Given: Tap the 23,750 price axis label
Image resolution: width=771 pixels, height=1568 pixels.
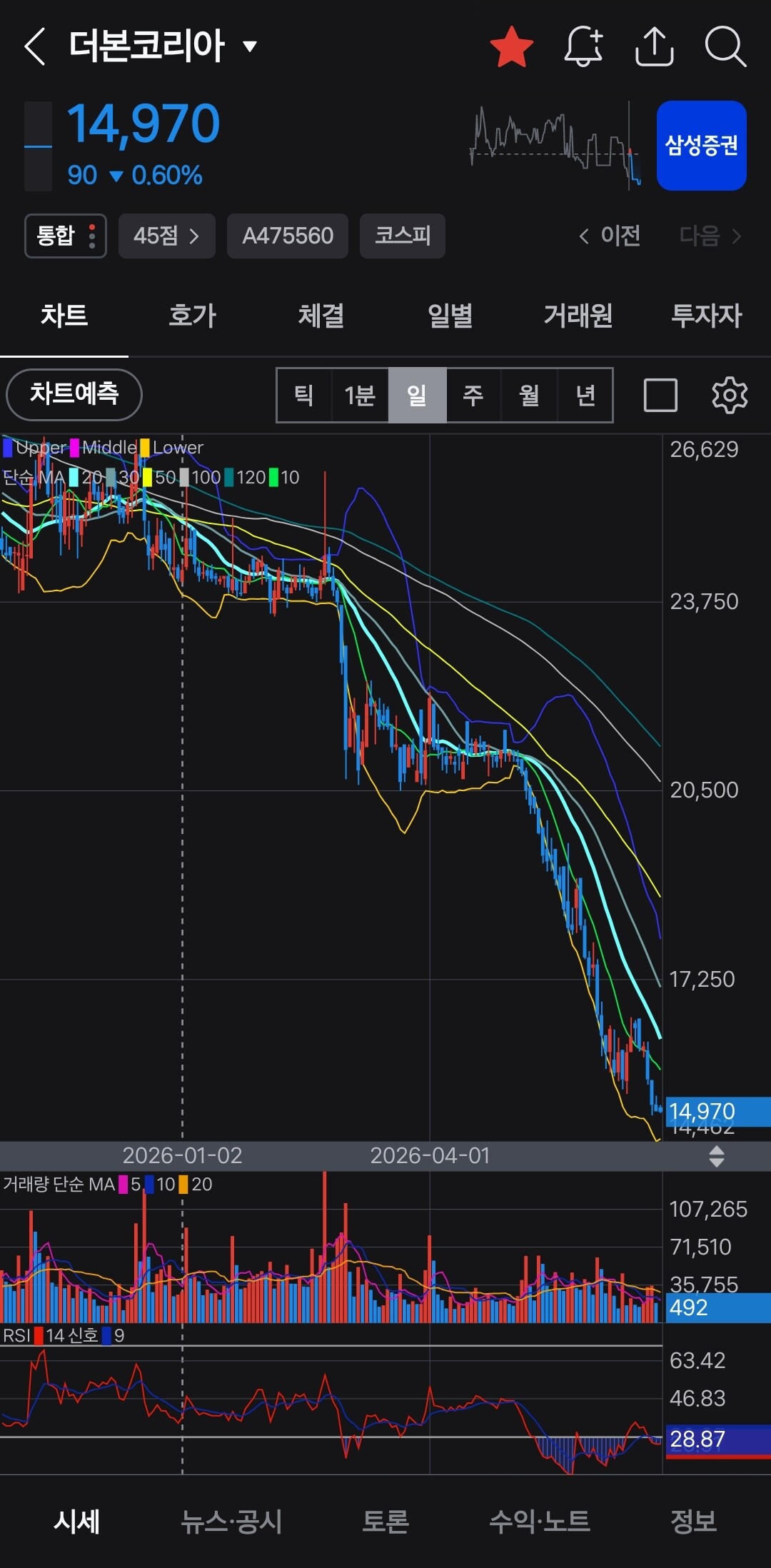Looking at the screenshot, I should pyautogui.click(x=704, y=602).
